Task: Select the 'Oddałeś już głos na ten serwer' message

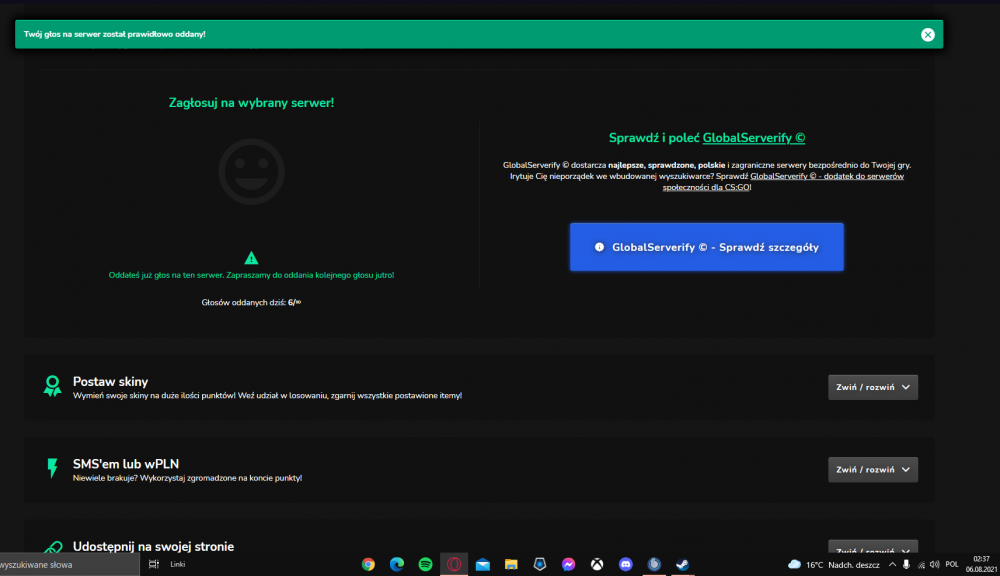Action: click(251, 275)
